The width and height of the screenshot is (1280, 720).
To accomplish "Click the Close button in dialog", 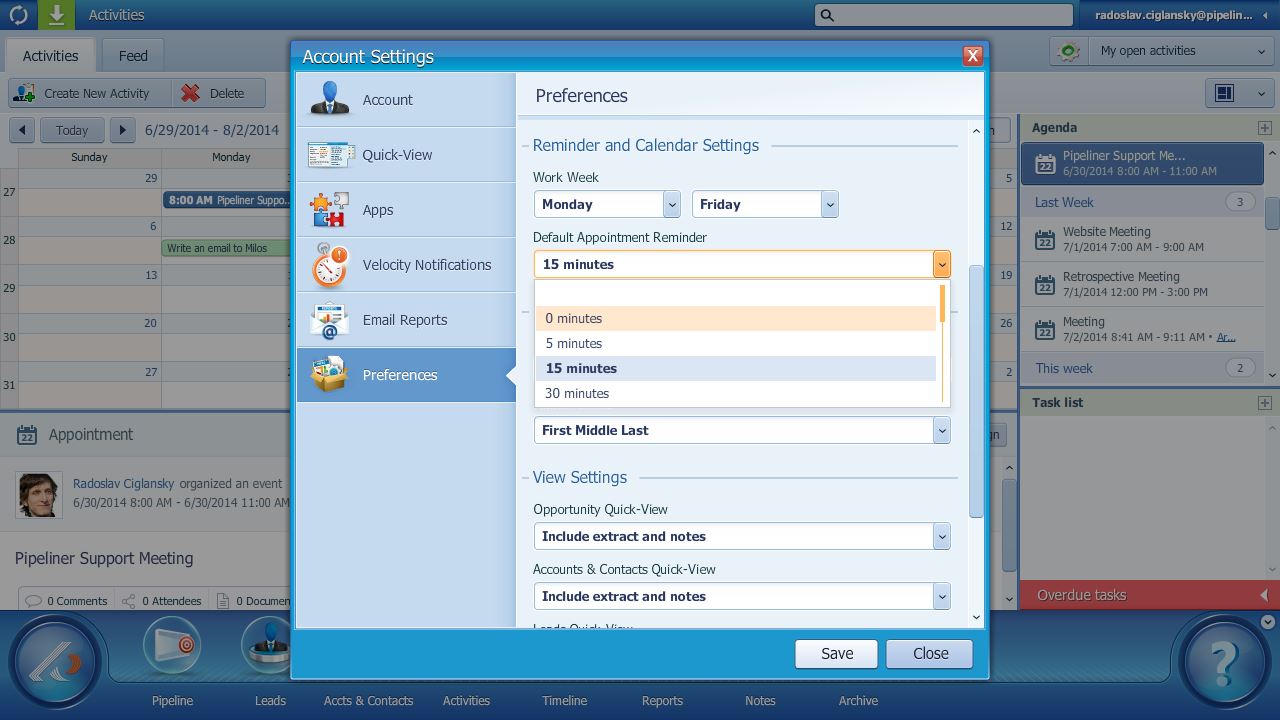I will 930,653.
